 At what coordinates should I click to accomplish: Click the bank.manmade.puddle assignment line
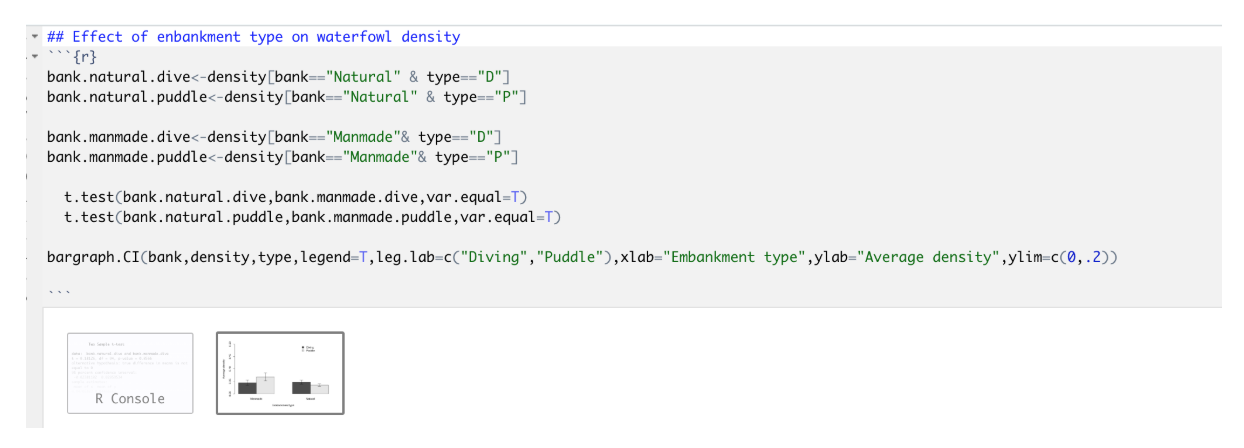[283, 156]
